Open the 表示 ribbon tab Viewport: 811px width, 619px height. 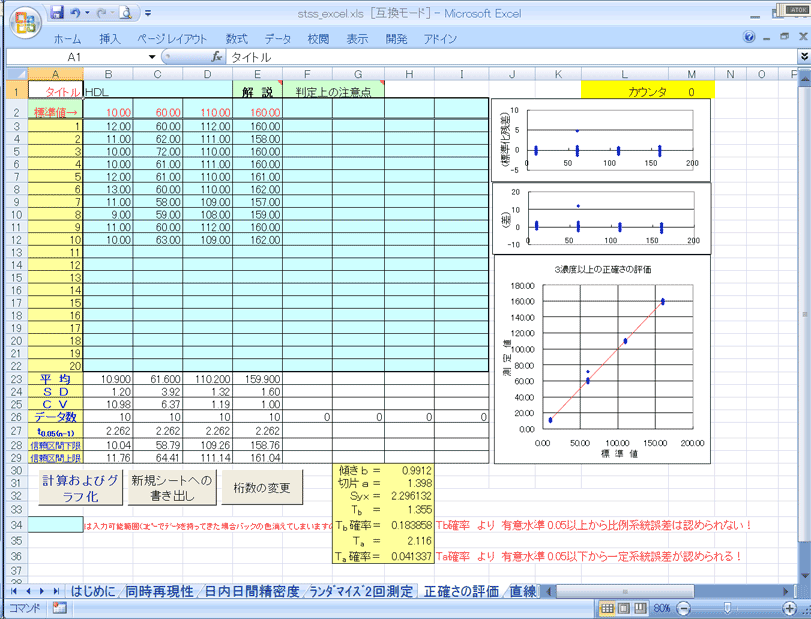357,39
